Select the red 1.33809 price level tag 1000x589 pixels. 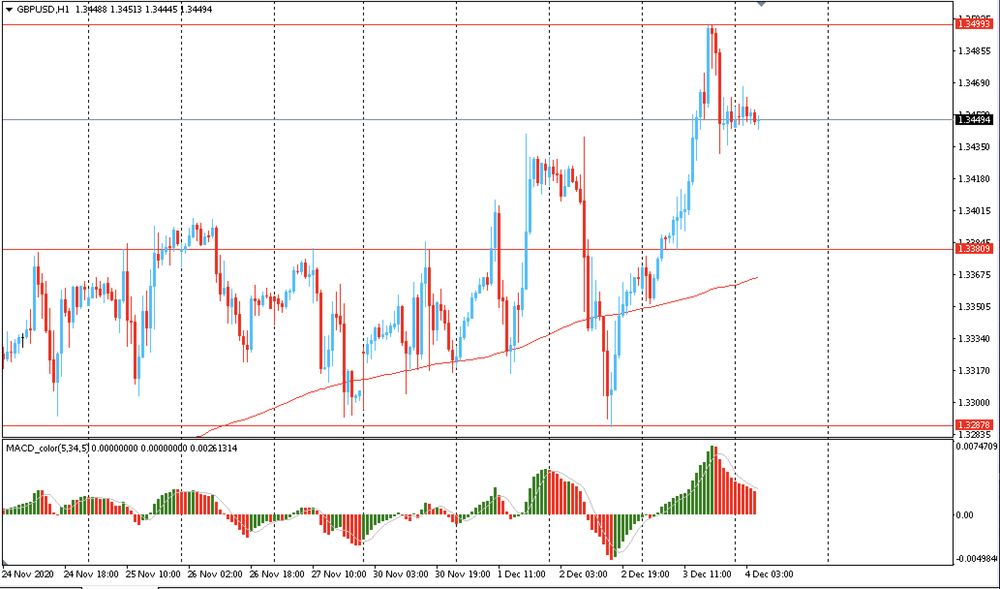coord(973,249)
